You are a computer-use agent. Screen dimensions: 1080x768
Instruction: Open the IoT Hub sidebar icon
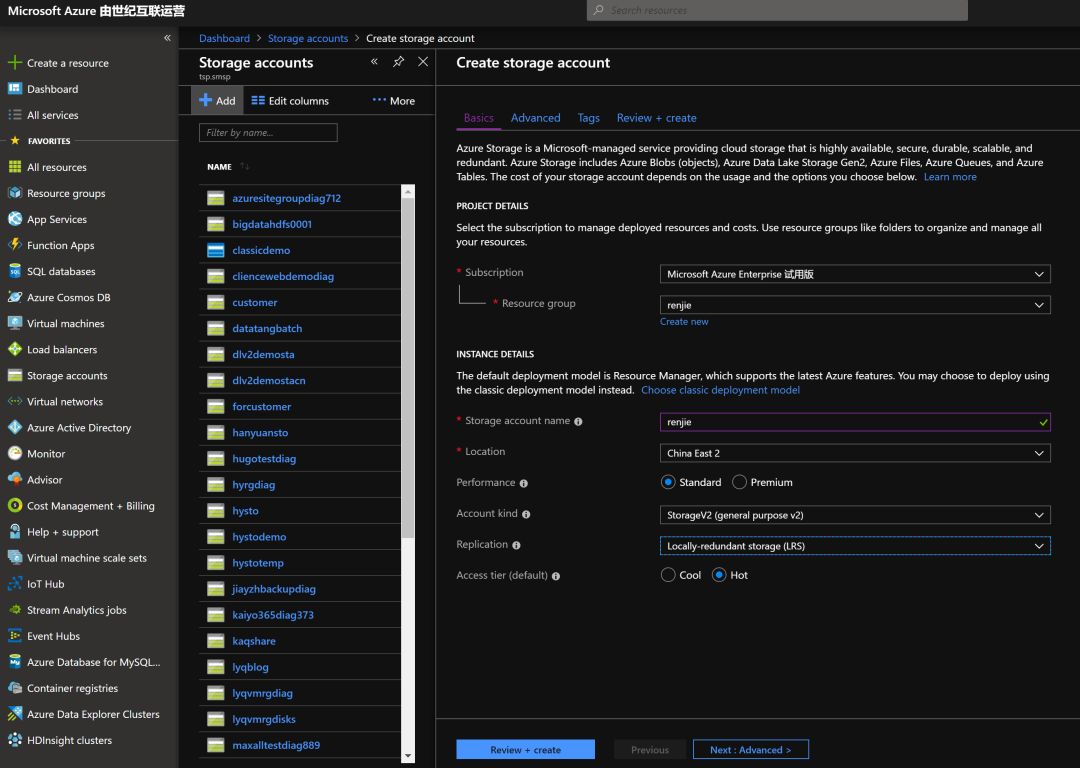point(15,584)
